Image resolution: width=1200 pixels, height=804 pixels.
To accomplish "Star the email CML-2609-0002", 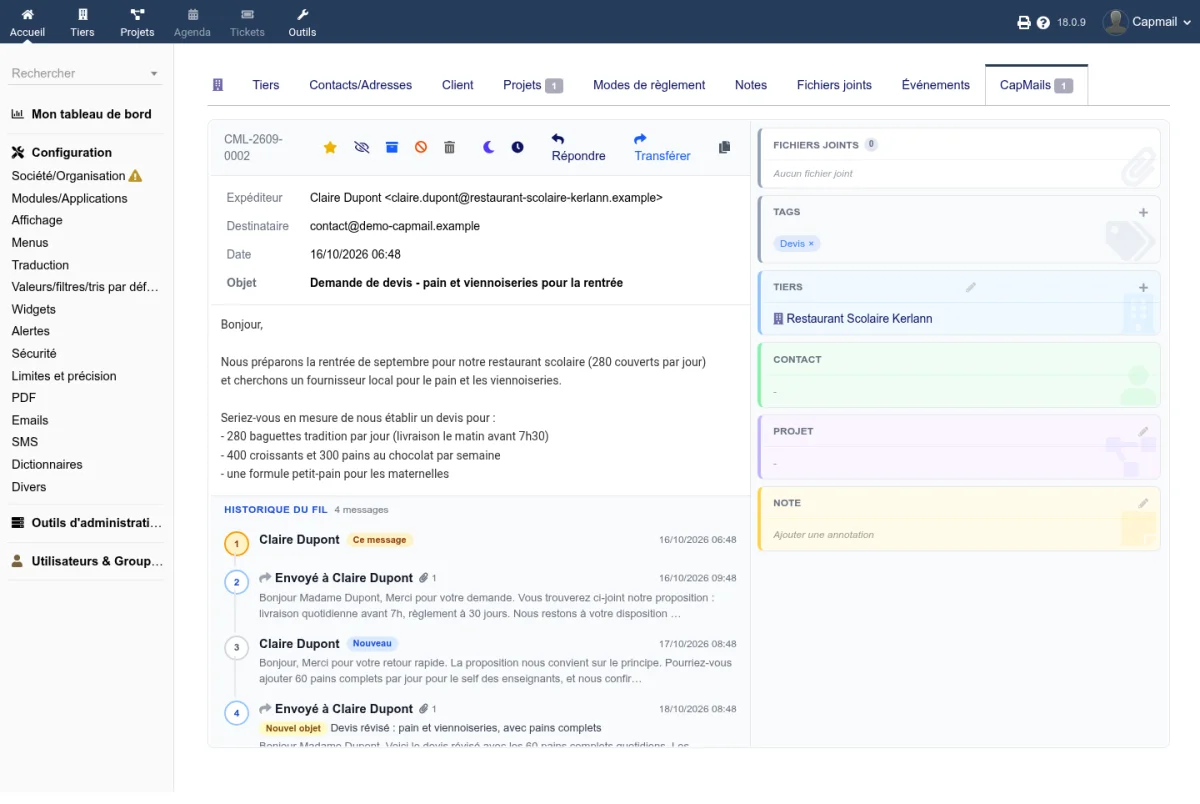I will [x=330, y=147].
